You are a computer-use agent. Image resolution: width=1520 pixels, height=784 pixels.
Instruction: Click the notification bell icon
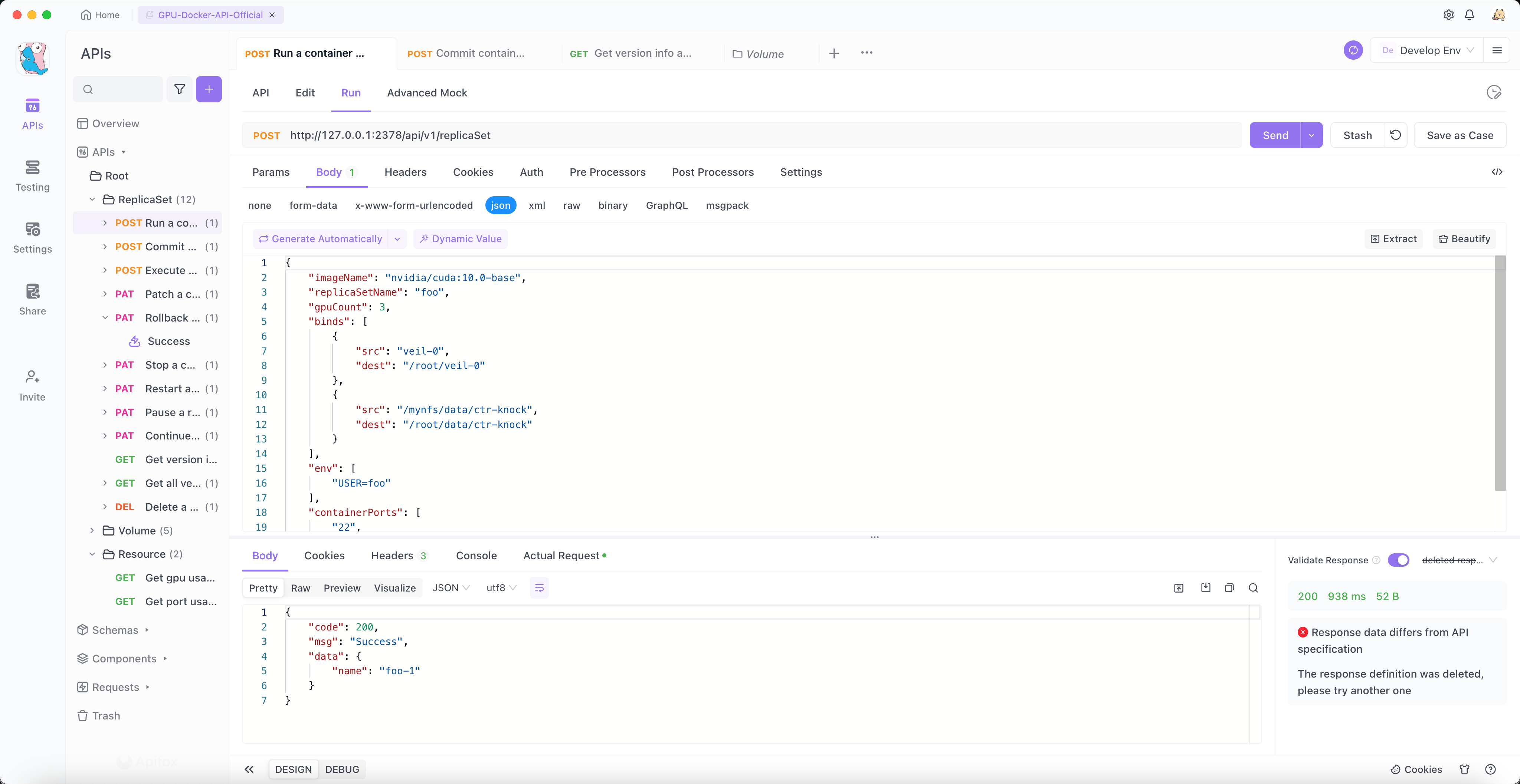tap(1469, 15)
